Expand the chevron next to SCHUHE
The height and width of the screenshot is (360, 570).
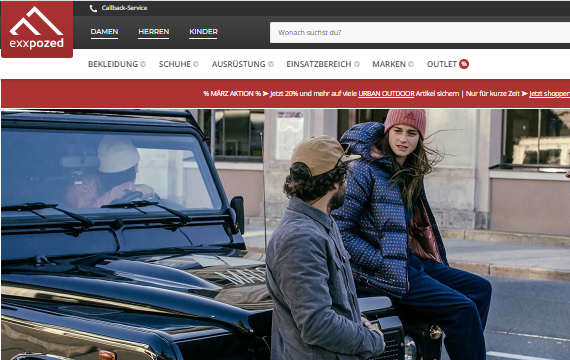(x=196, y=64)
